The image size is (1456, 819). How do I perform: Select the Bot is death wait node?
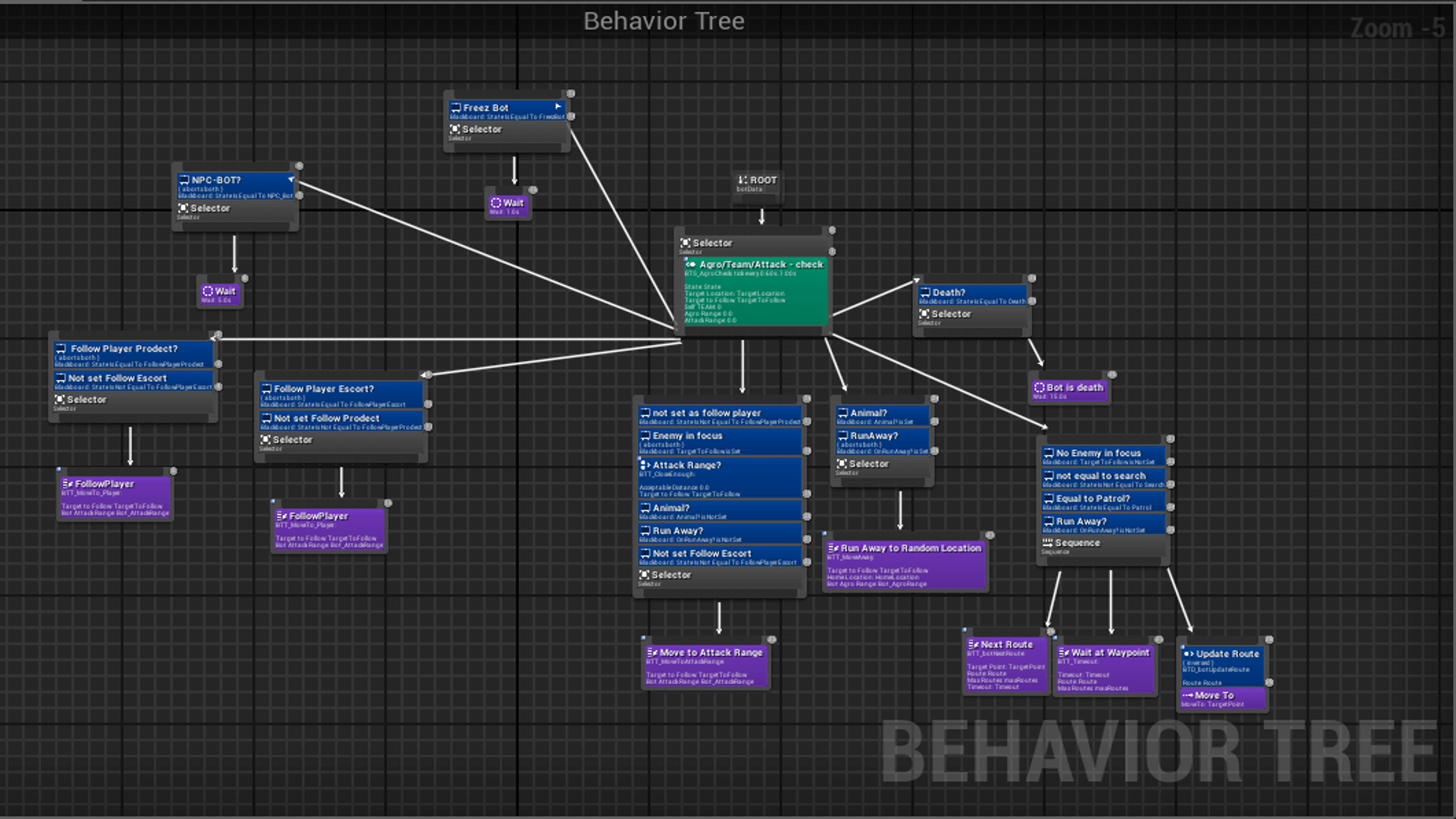[1069, 391]
